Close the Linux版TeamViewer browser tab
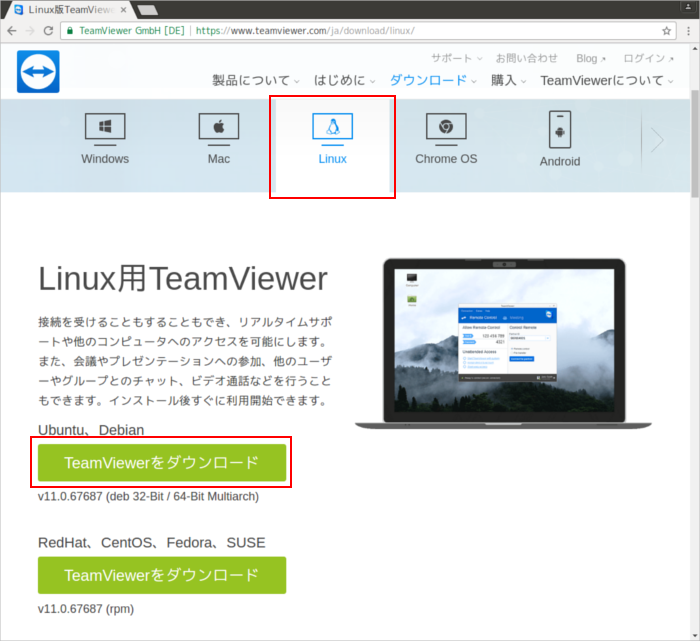The width and height of the screenshot is (700, 641). [x=124, y=9]
